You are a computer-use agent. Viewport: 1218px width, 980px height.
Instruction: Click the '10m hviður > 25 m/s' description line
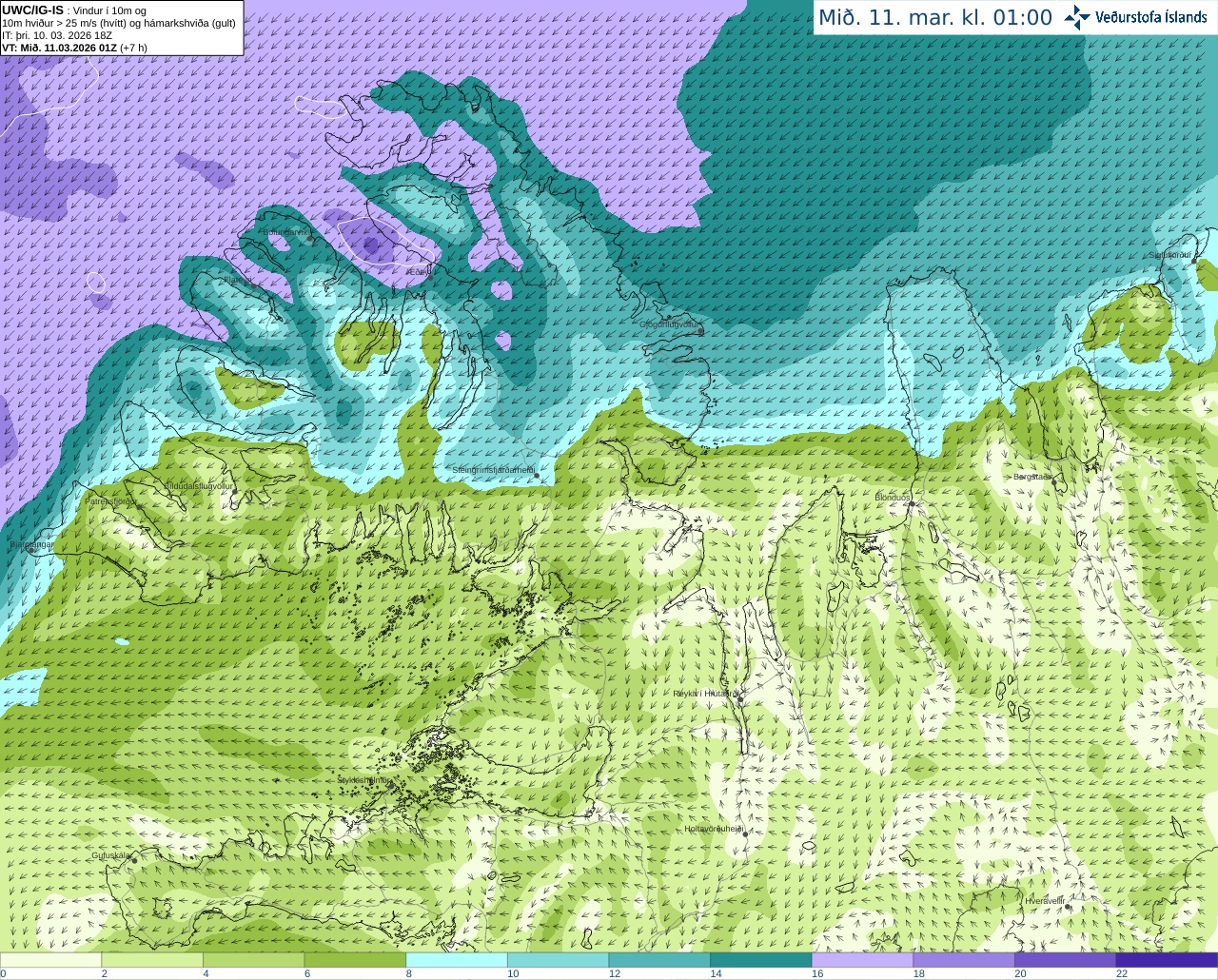(x=119, y=23)
